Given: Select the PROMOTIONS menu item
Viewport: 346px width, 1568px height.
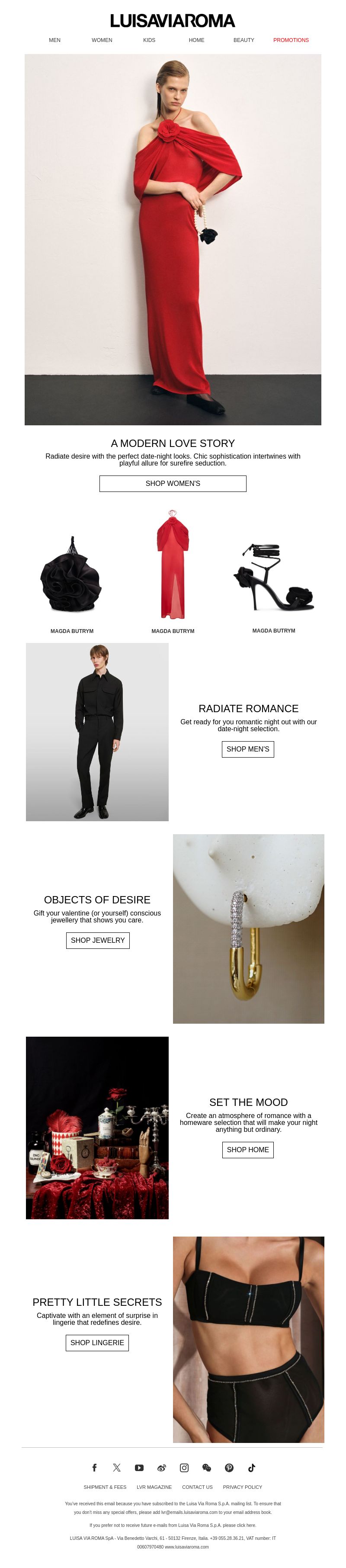Looking at the screenshot, I should coord(291,40).
